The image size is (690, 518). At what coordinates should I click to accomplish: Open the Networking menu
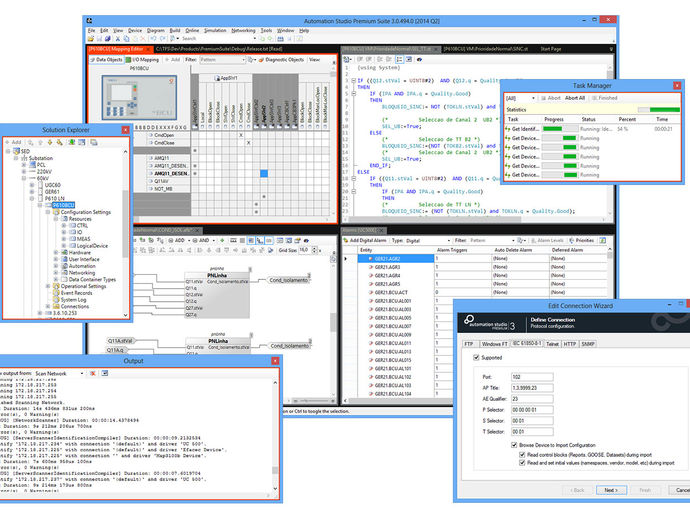(243, 30)
